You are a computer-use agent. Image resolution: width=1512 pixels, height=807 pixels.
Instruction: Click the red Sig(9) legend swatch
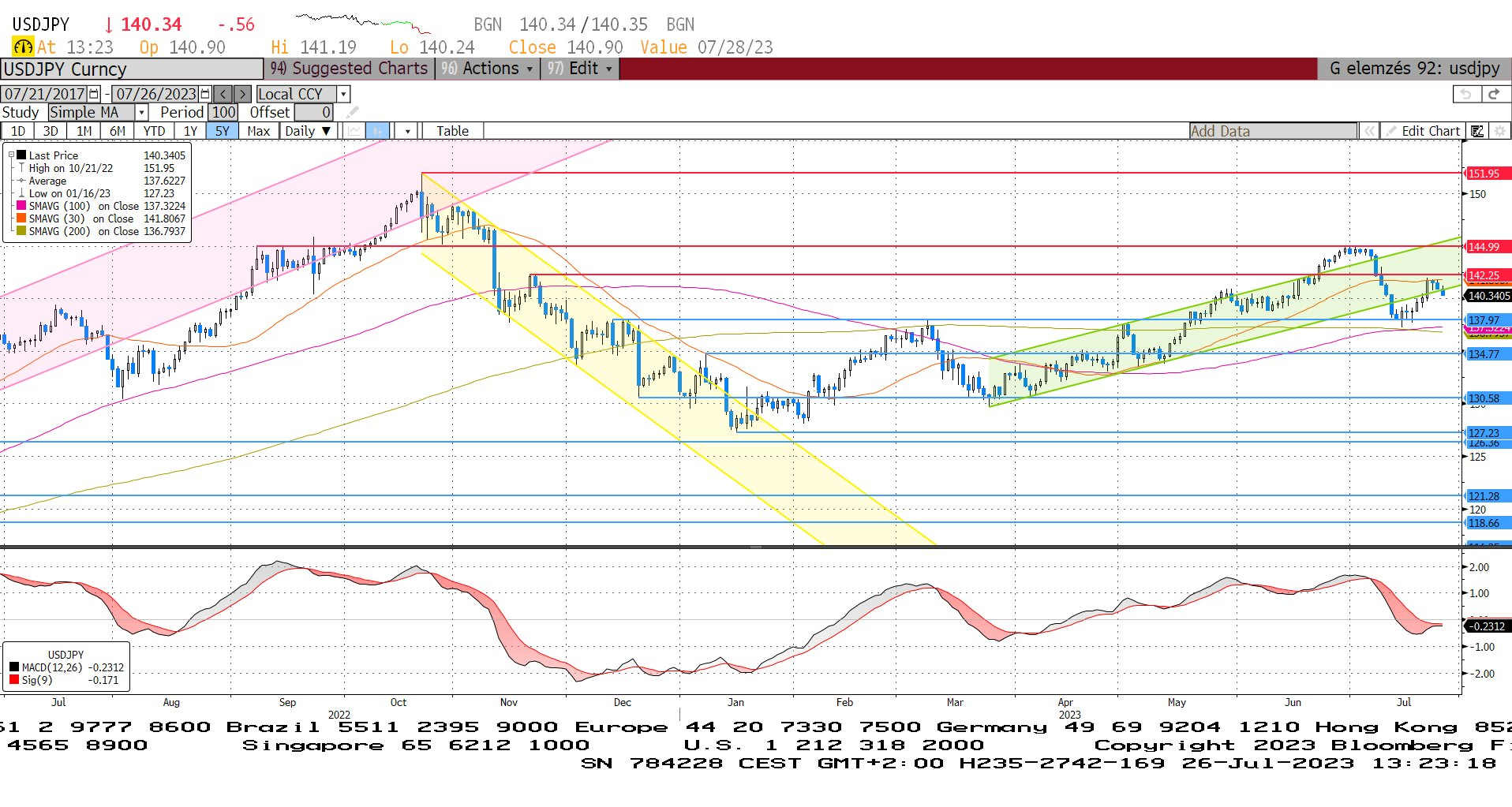14,680
